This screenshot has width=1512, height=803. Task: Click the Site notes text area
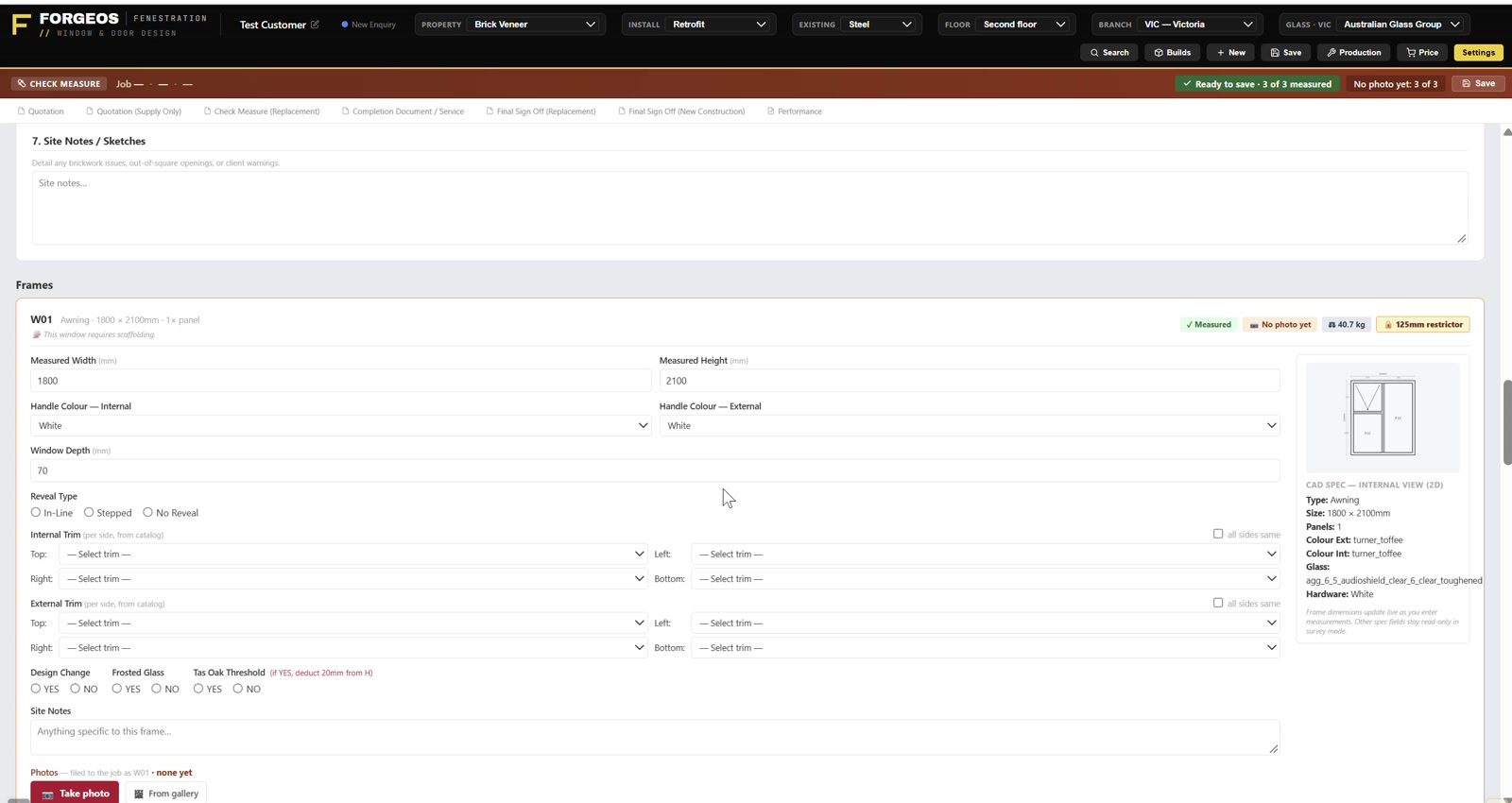click(x=749, y=208)
